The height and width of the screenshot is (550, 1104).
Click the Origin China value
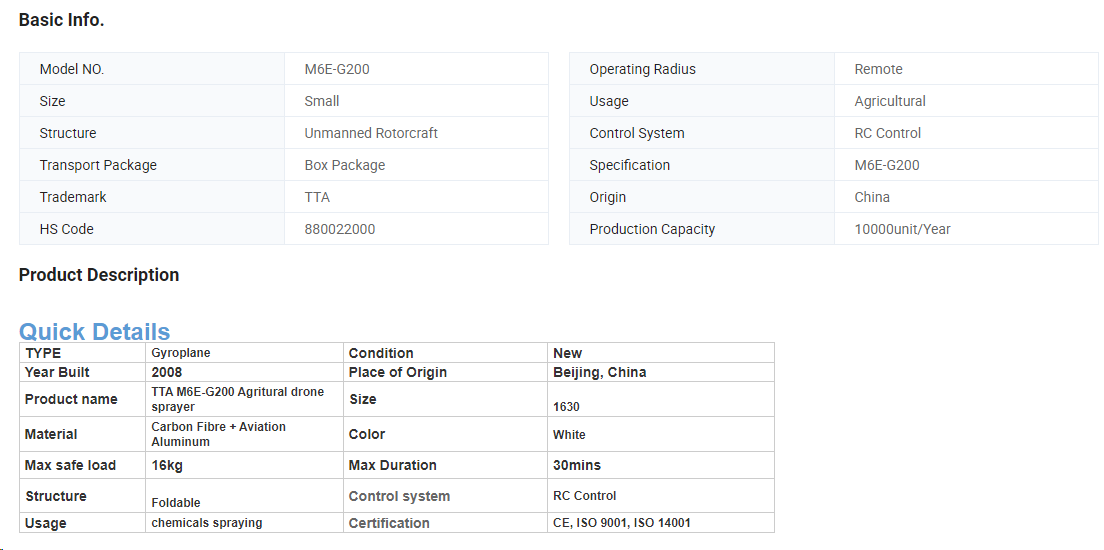[872, 197]
